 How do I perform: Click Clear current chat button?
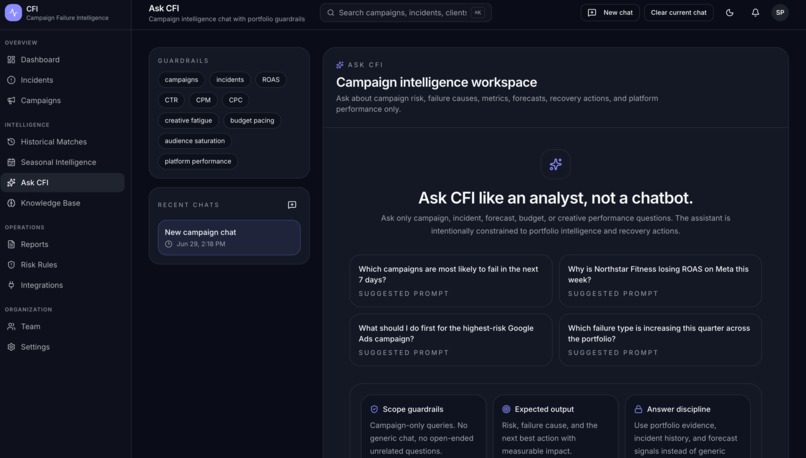coord(679,13)
